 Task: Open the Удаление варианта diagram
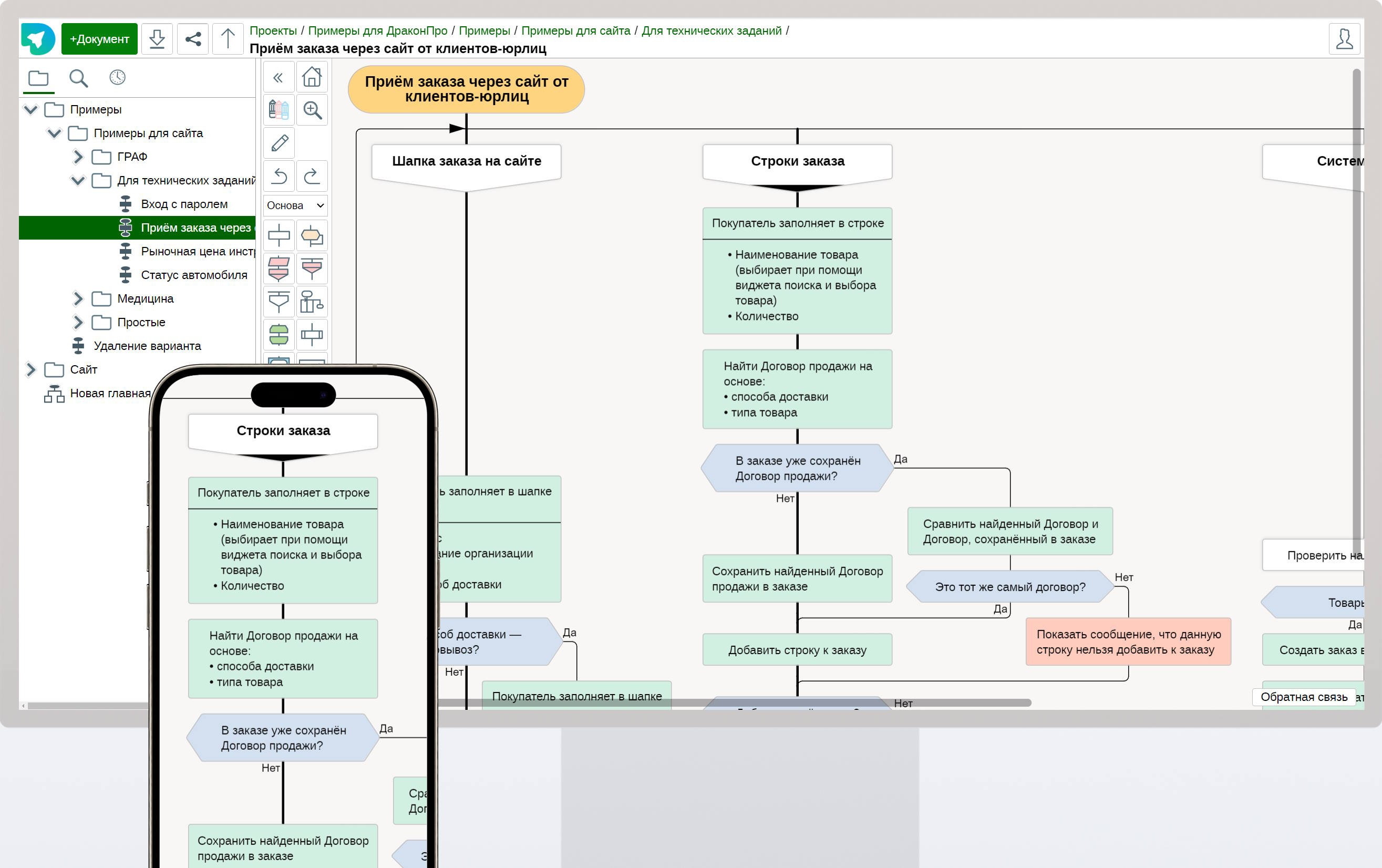point(148,346)
